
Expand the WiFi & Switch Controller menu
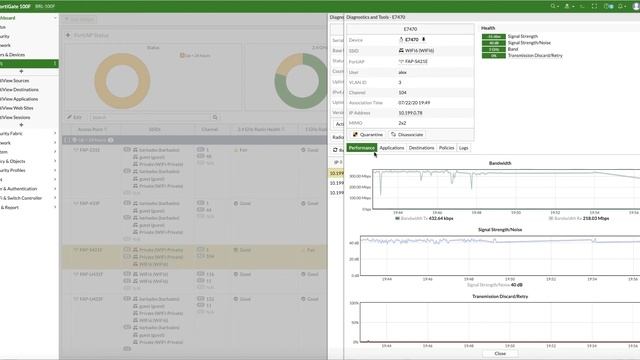click(x=29, y=198)
